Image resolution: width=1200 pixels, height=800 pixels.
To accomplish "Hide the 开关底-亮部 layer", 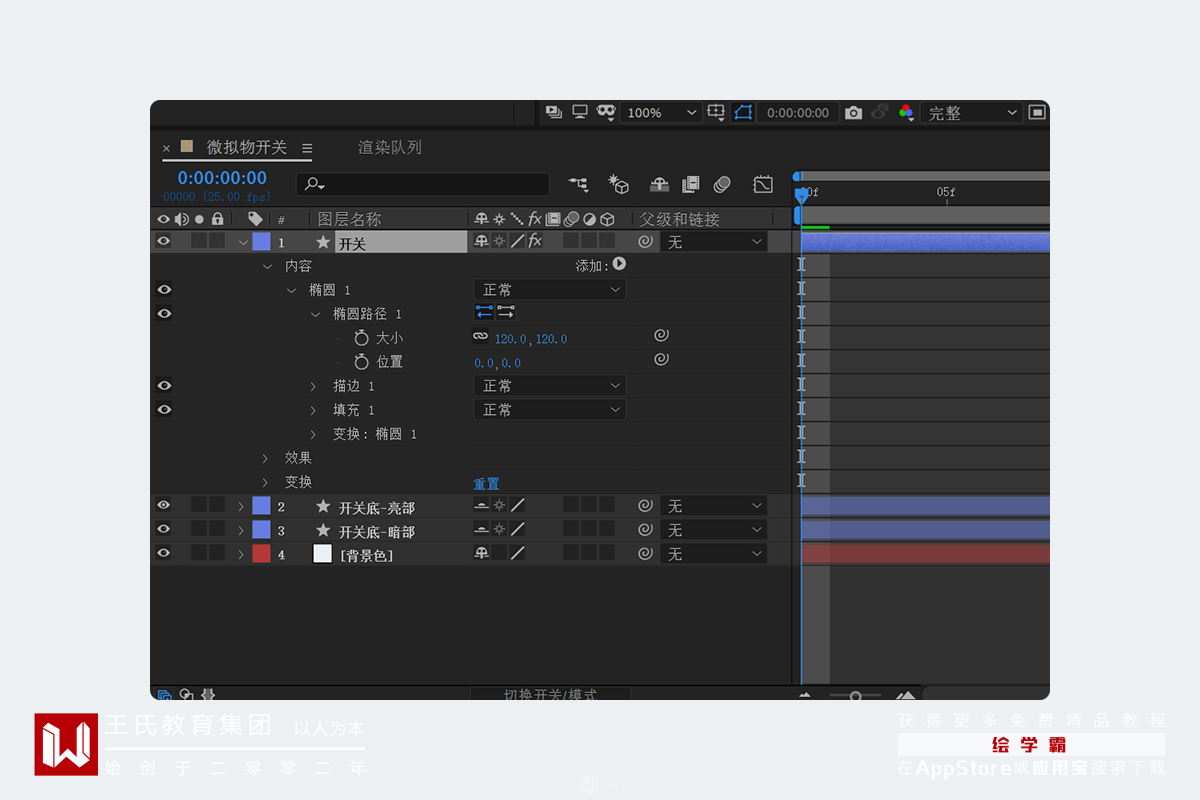I will point(164,505).
